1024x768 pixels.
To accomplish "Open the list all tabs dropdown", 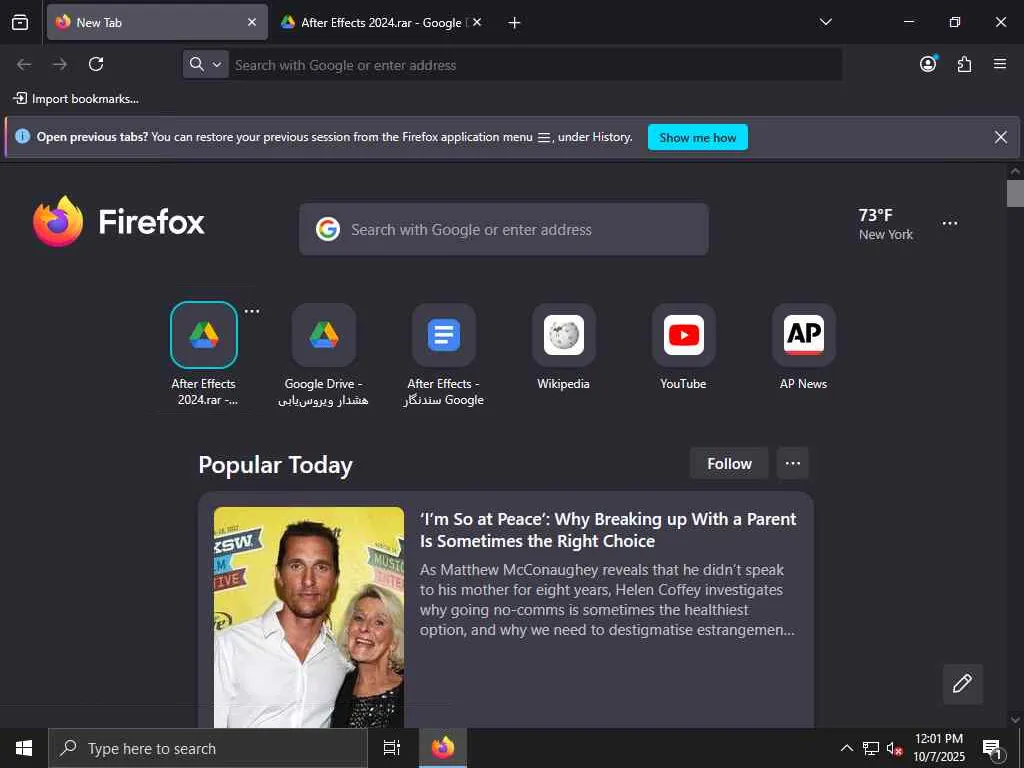I will pos(825,22).
